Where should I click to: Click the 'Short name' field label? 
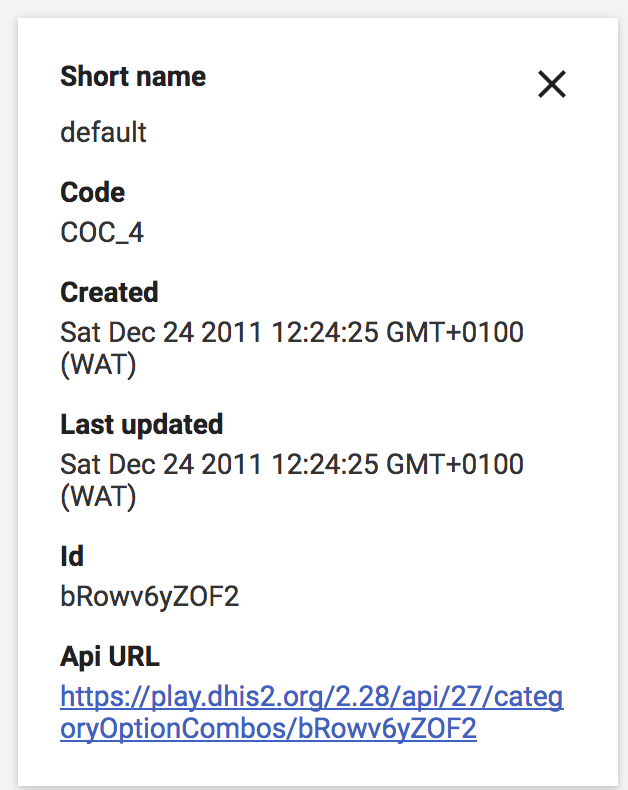point(133,77)
